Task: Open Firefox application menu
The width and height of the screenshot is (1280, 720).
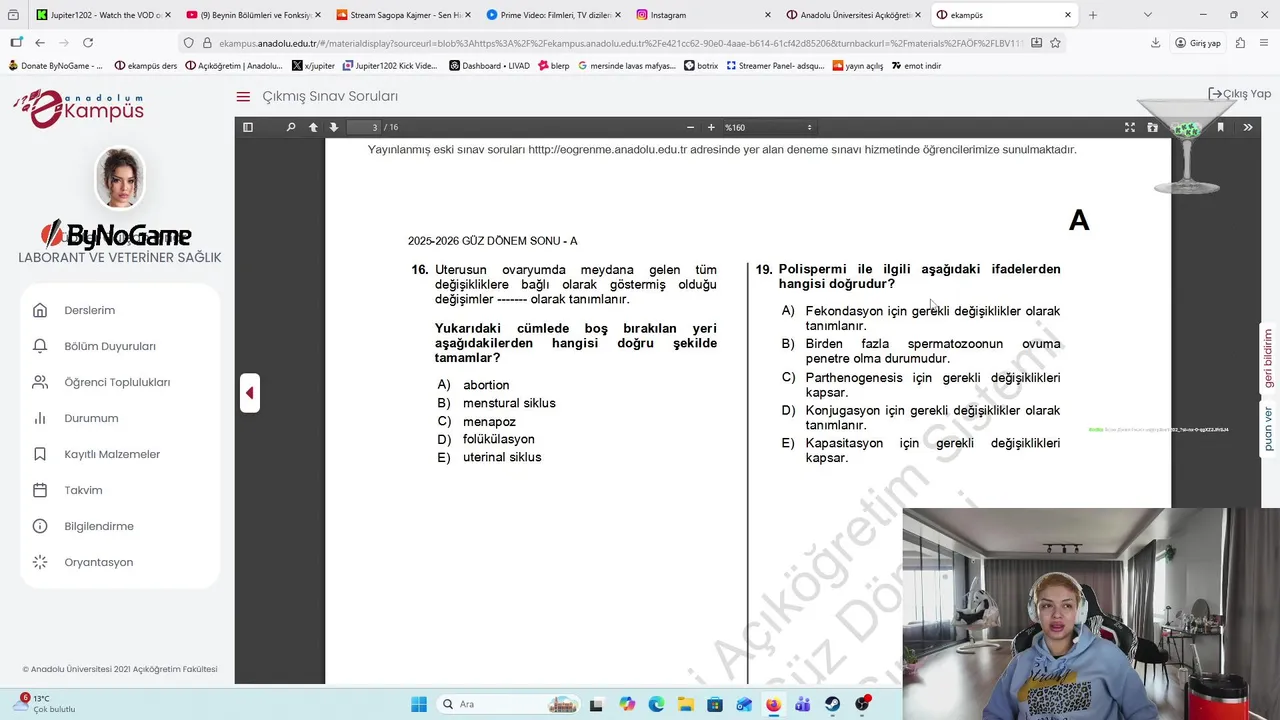Action: (1264, 43)
